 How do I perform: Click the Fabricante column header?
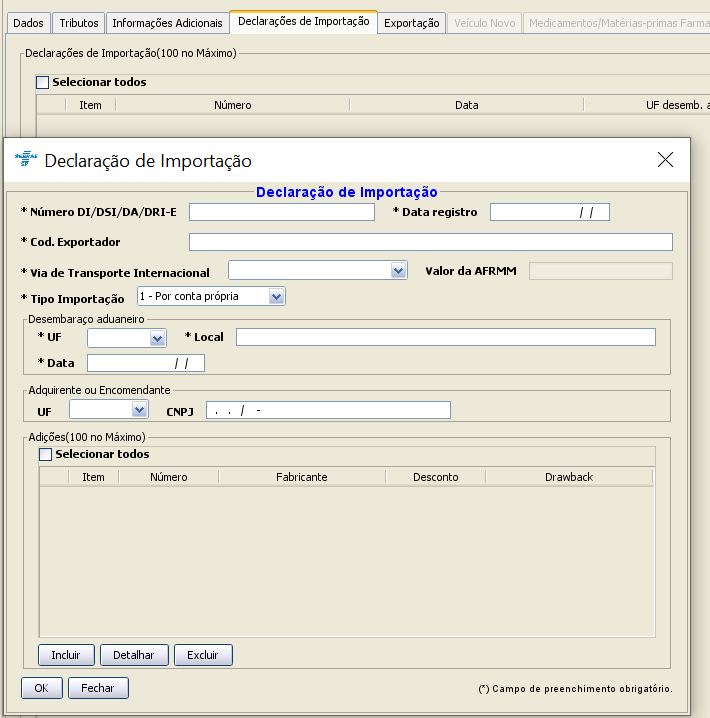tap(301, 477)
